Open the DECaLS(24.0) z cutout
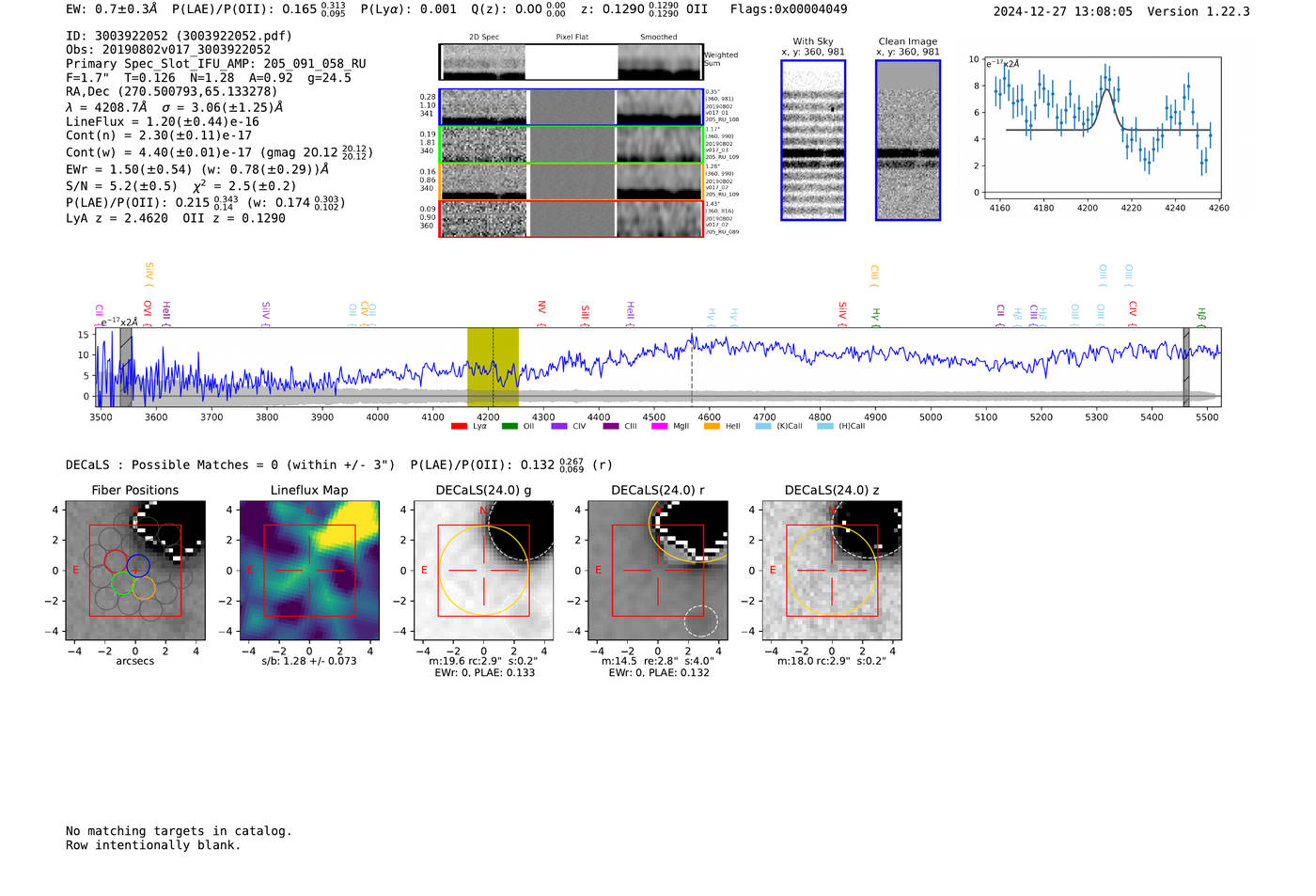The height and width of the screenshot is (896, 1316). pyautogui.click(x=832, y=571)
